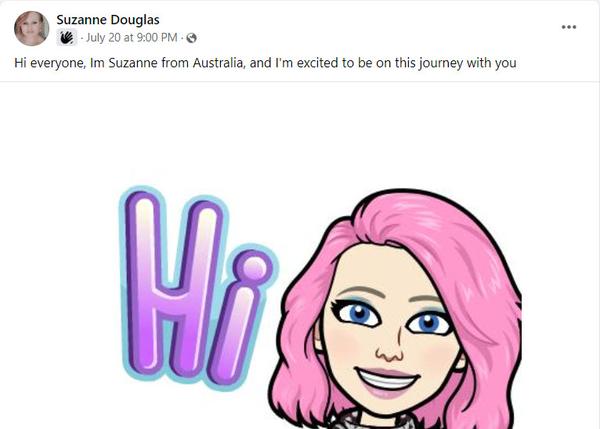Click the word everyone in the post text
Viewport: 600px width, 429px height.
pyautogui.click(x=57, y=63)
